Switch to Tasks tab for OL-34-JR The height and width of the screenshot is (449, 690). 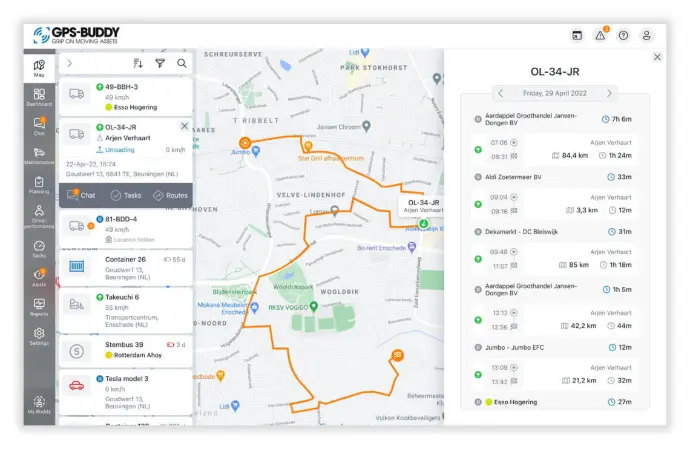point(125,196)
